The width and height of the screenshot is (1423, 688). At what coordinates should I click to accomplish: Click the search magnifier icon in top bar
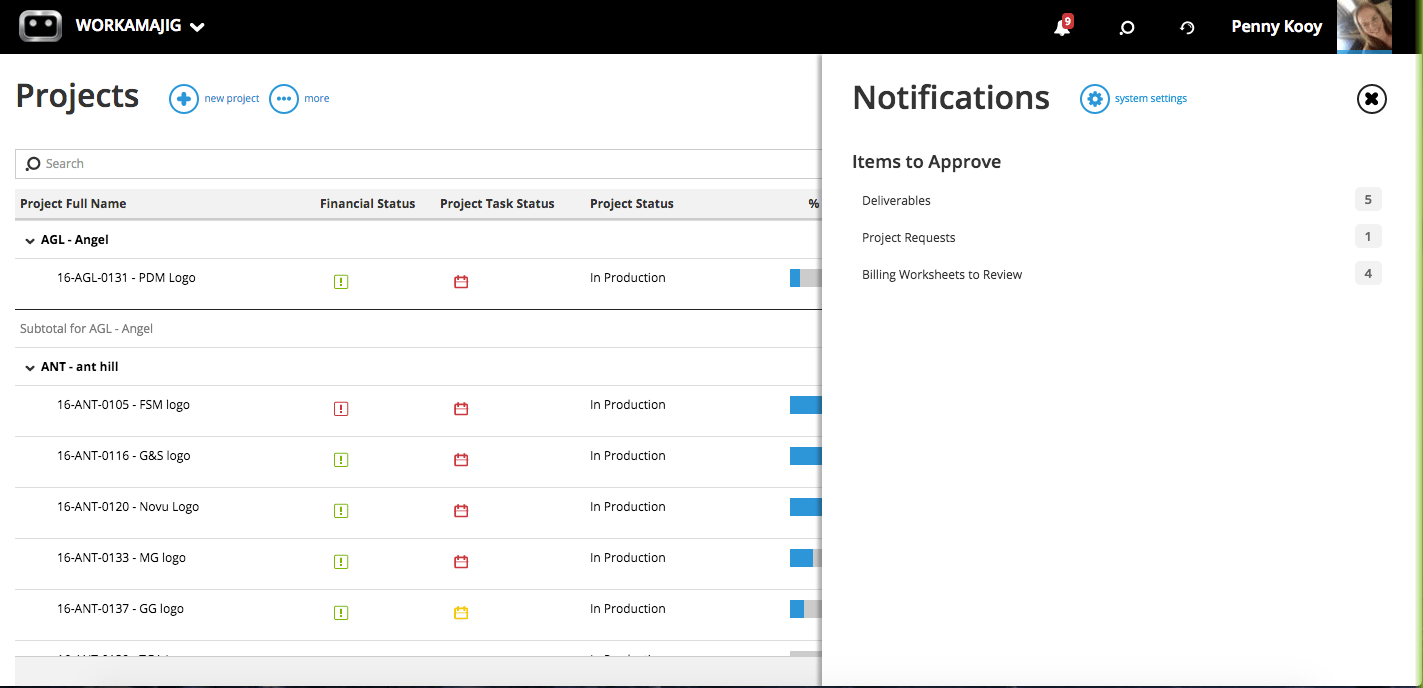click(x=1126, y=28)
